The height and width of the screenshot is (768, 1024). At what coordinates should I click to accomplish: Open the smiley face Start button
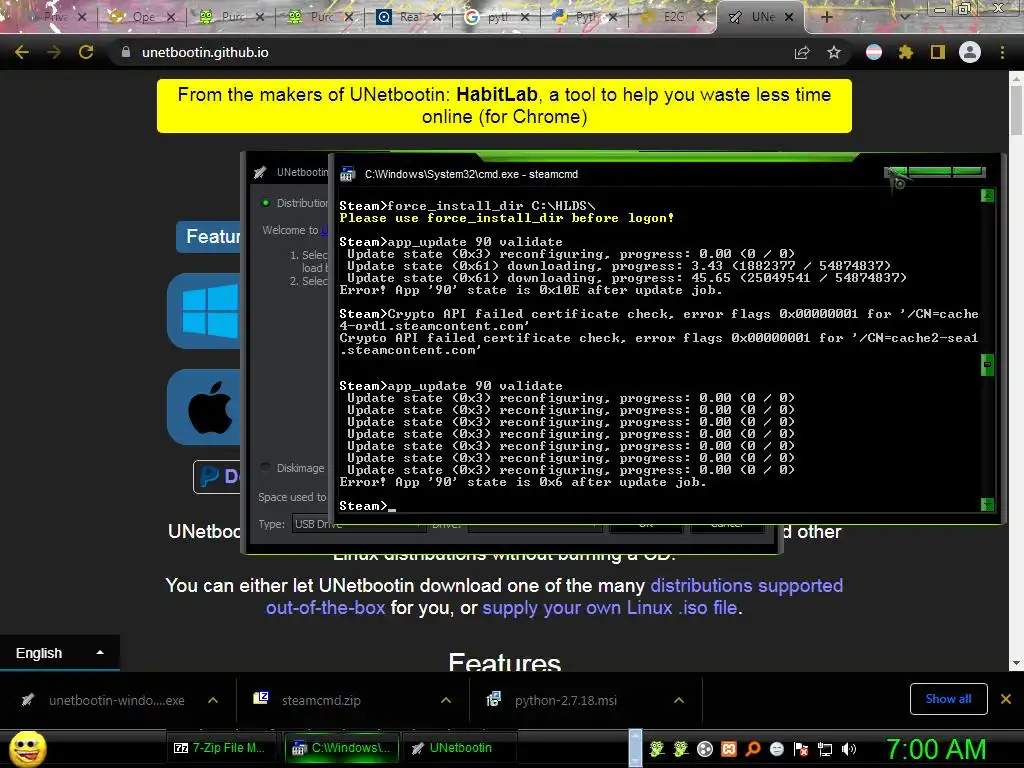[27, 748]
